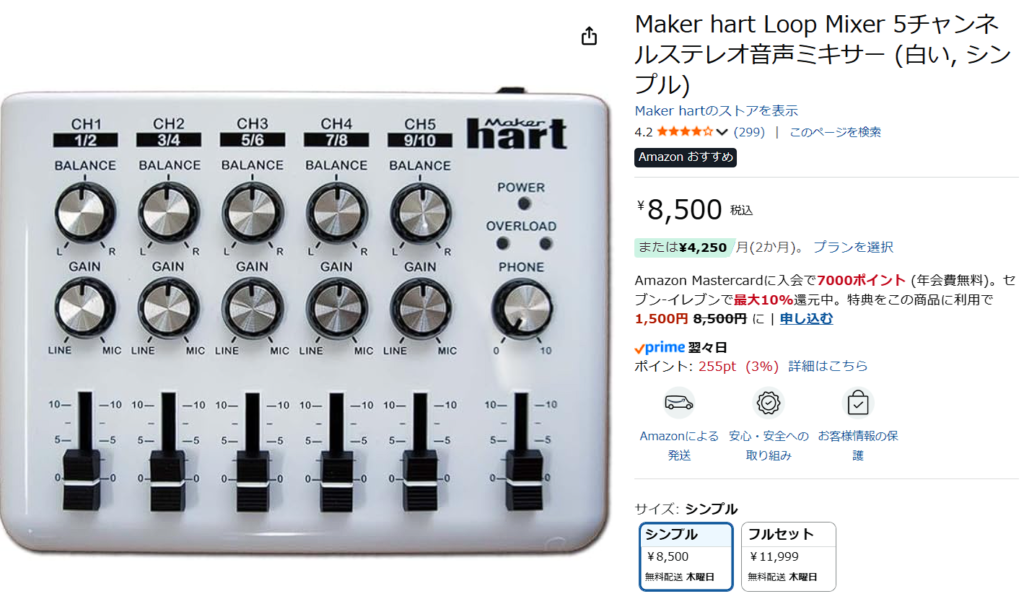Screen dimensions: 1024x599
Task: Visit Maker hartのストアを表示 store link
Action: point(716,110)
